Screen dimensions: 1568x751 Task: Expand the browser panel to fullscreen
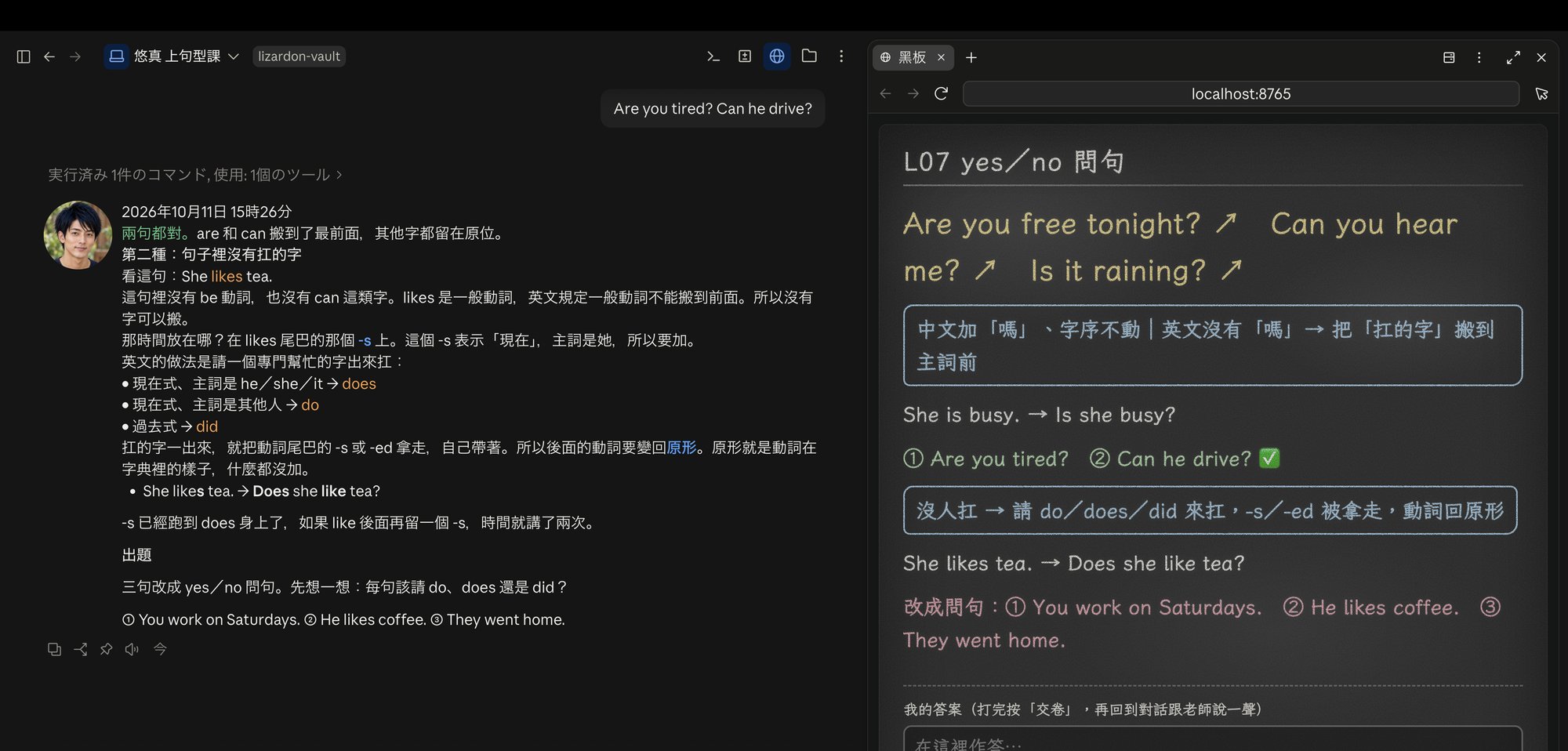(x=1513, y=57)
